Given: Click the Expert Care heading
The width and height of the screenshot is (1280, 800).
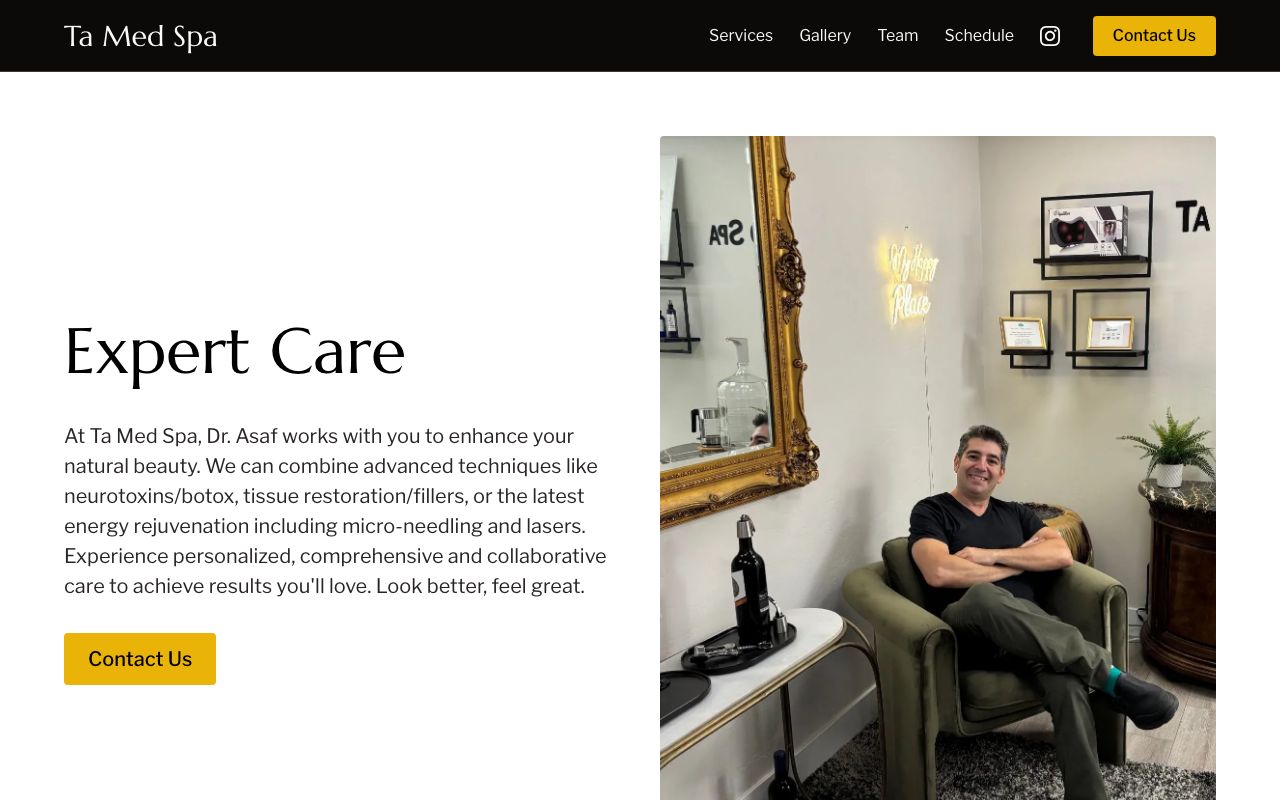Looking at the screenshot, I should [235, 352].
